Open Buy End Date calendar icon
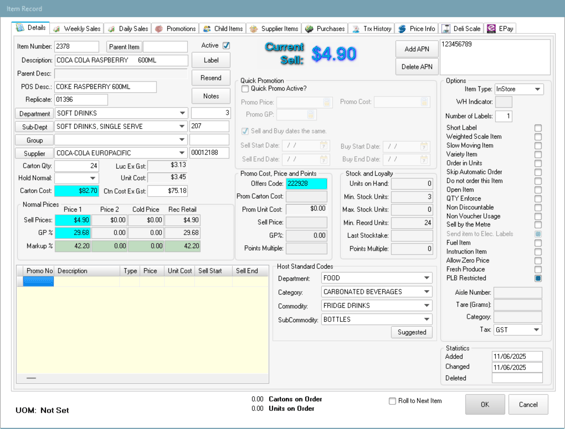This screenshot has width=565, height=429. coord(424,159)
